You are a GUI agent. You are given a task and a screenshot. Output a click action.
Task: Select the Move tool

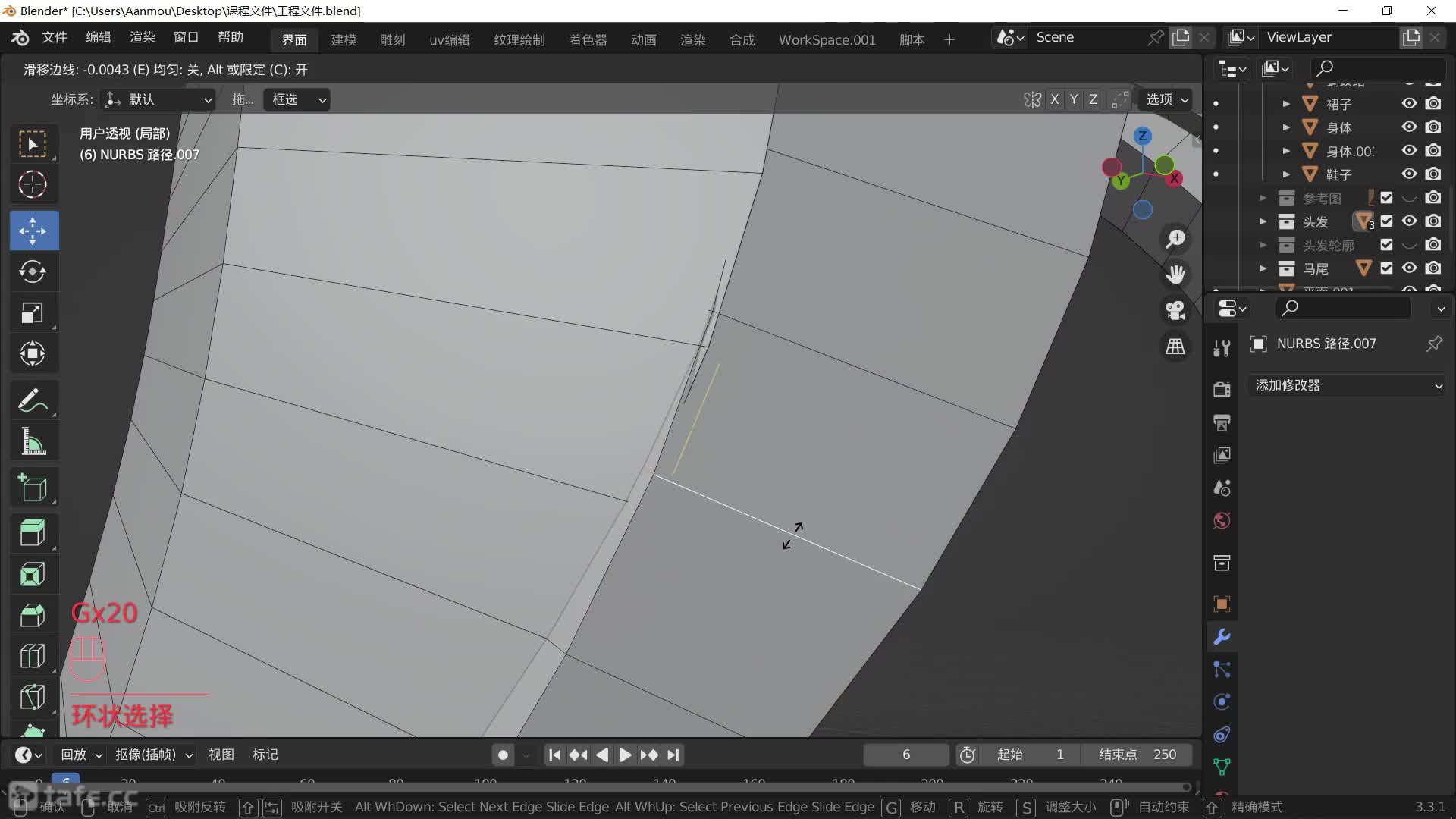[33, 231]
